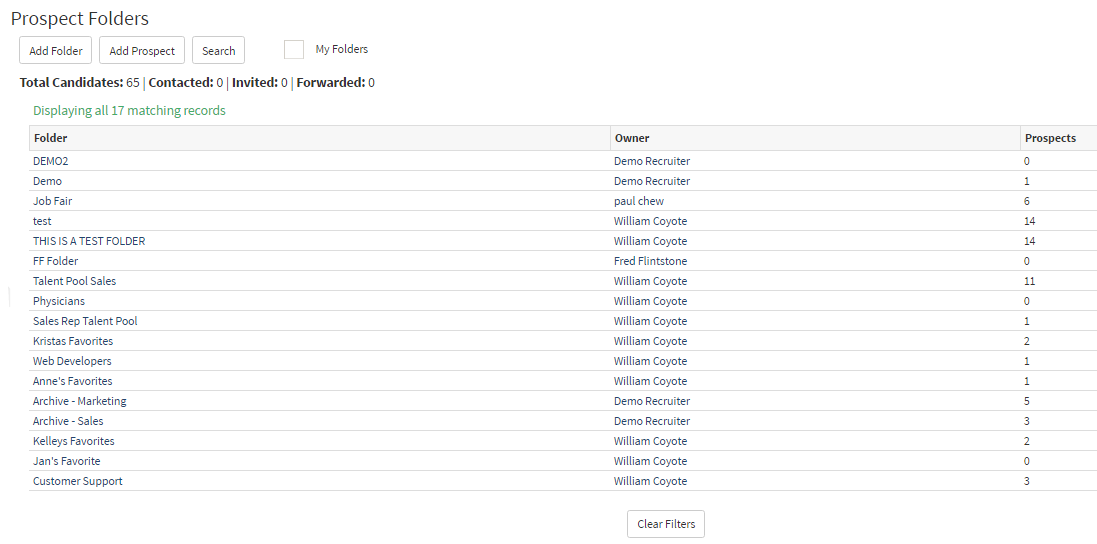Open the Kelleys Favorites folder
This screenshot has height=544, width=1097.
click(74, 441)
